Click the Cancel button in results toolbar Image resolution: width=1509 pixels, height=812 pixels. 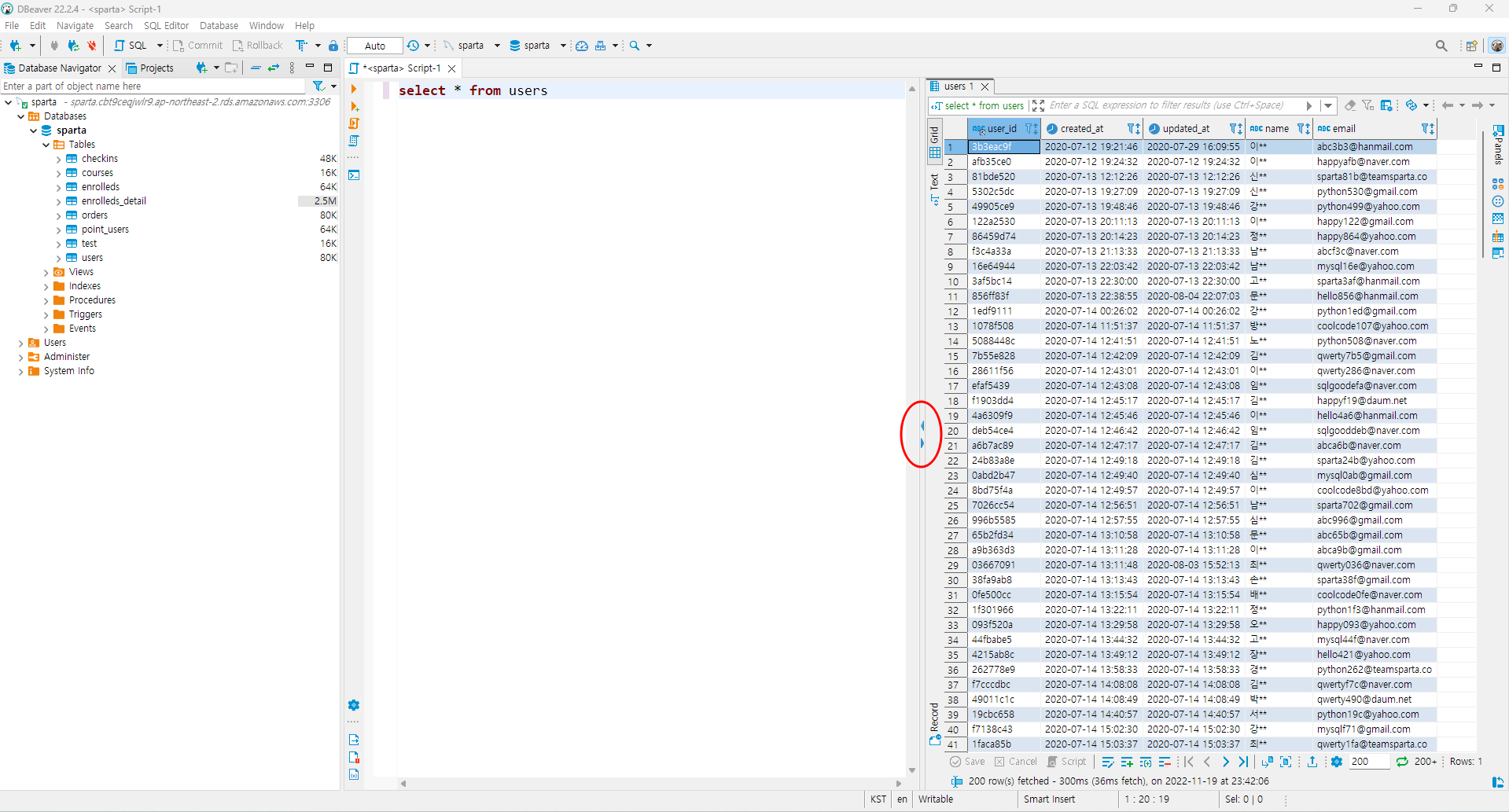1016,762
